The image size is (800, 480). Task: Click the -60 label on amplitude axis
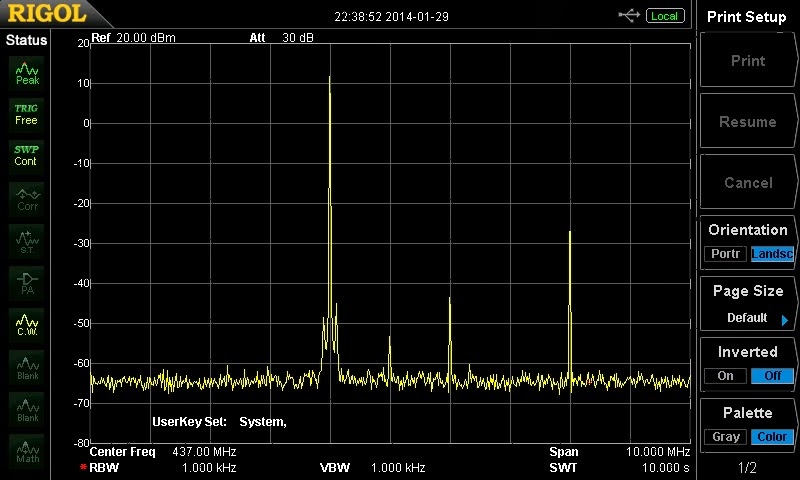click(82, 363)
